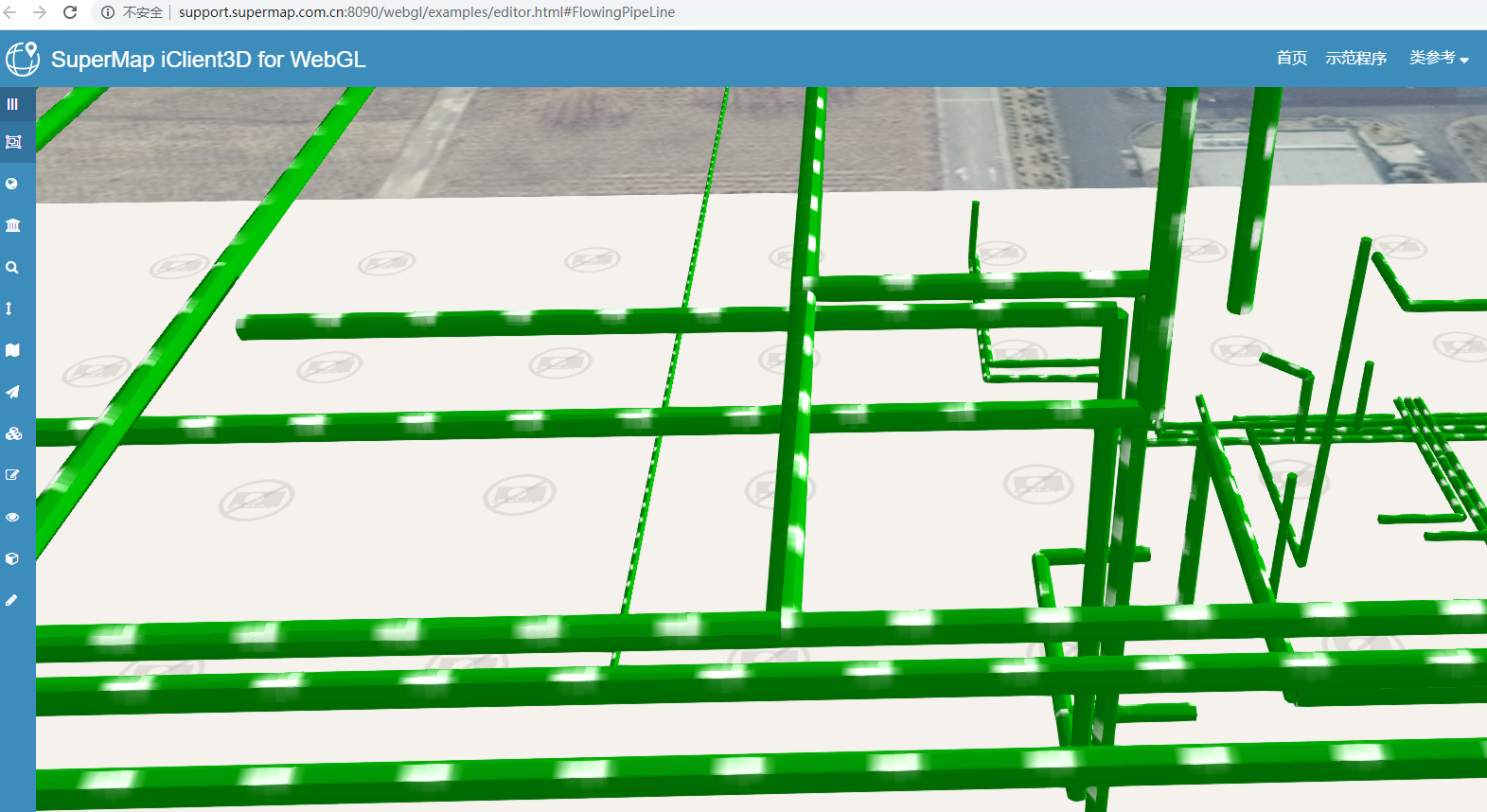Reload the page with the refresh button
Screen dimensions: 1487x812
tap(70, 12)
